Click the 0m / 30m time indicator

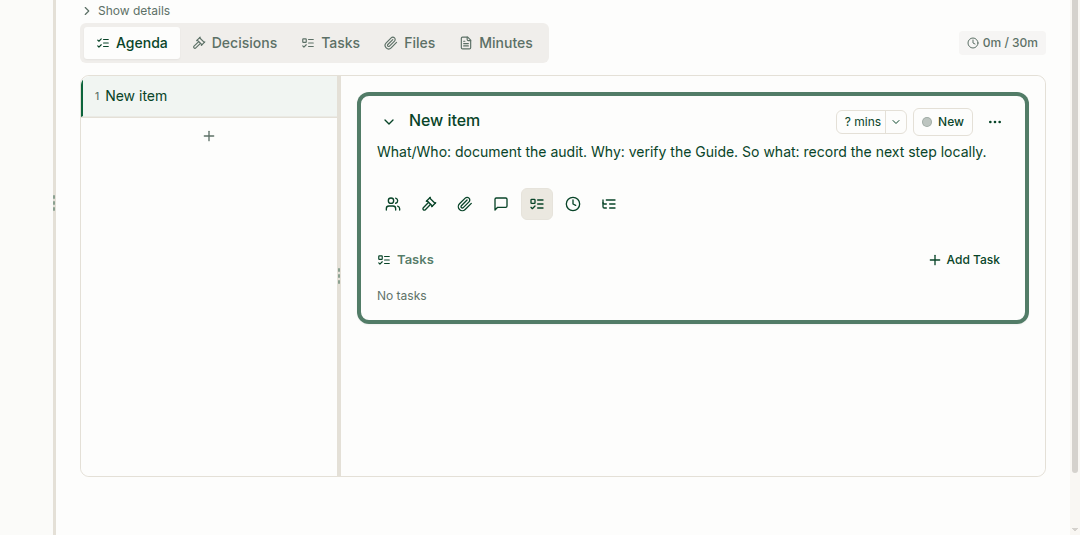click(1002, 43)
